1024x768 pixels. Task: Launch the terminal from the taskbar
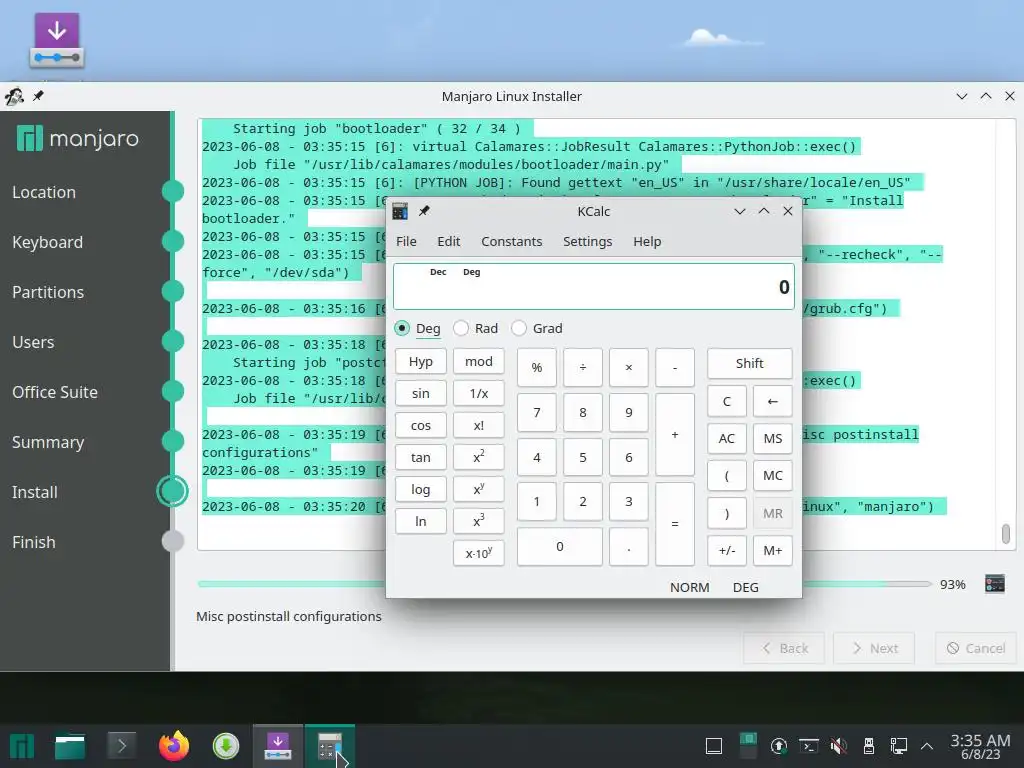tap(121, 746)
